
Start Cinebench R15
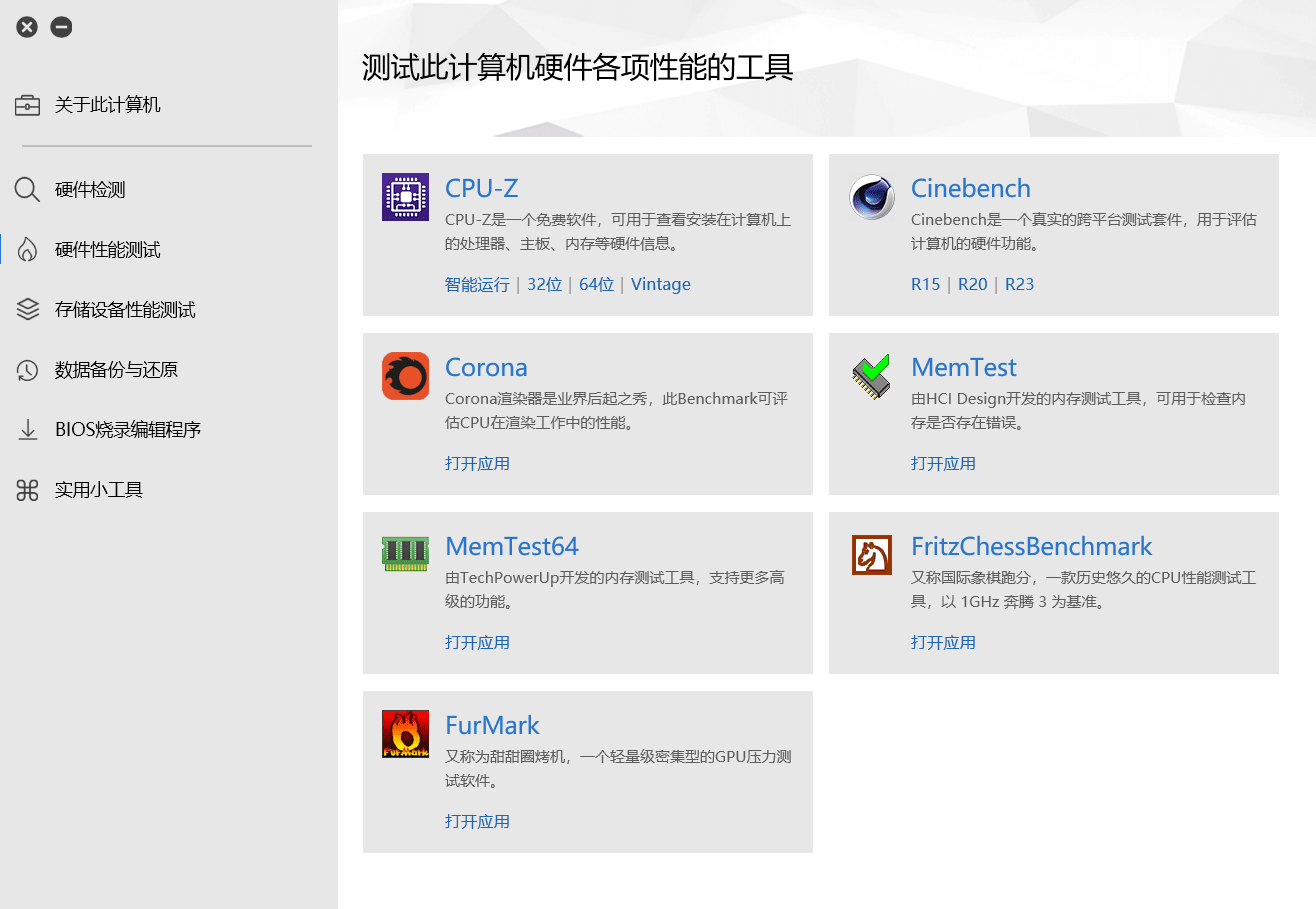click(x=926, y=284)
